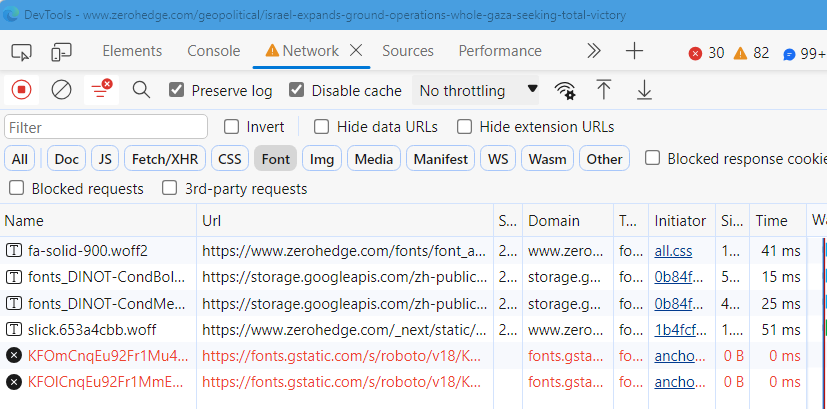Toggle Disable cache checkbox

click(296, 90)
